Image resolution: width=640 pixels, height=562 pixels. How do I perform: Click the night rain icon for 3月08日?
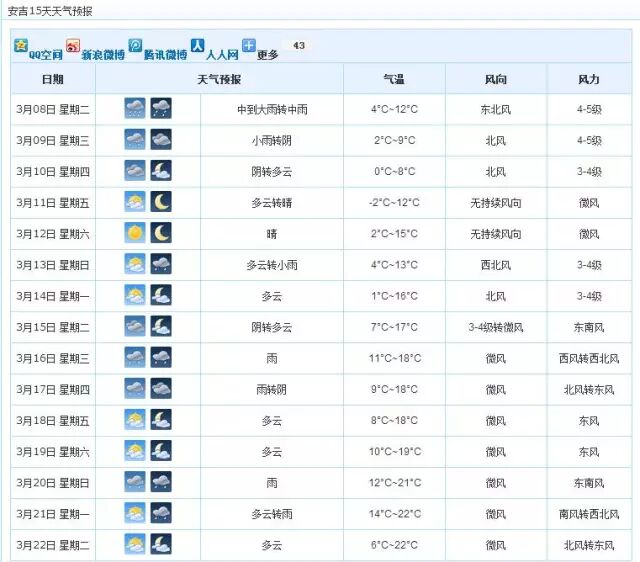(x=161, y=109)
